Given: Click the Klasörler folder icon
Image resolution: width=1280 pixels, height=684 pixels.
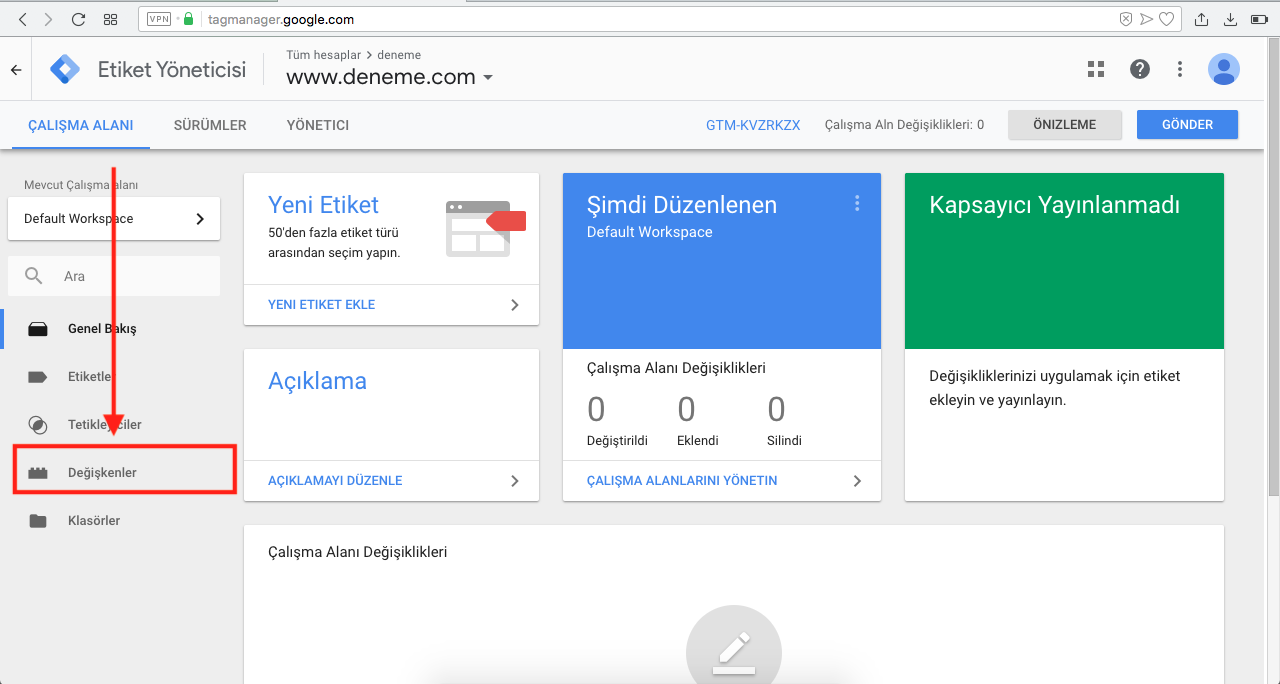Looking at the screenshot, I should pyautogui.click(x=38, y=521).
